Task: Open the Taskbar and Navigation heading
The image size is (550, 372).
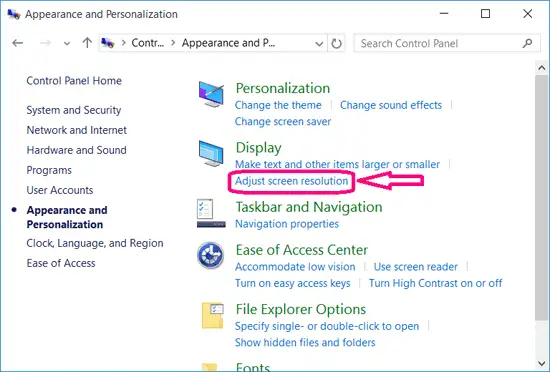Action: (x=309, y=207)
